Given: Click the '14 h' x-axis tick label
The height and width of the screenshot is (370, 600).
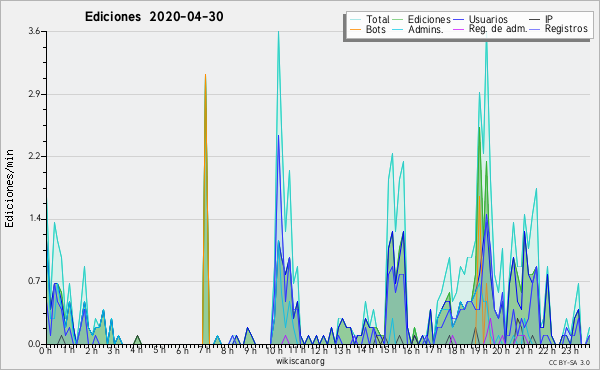Looking at the screenshot, I should [x=364, y=351].
